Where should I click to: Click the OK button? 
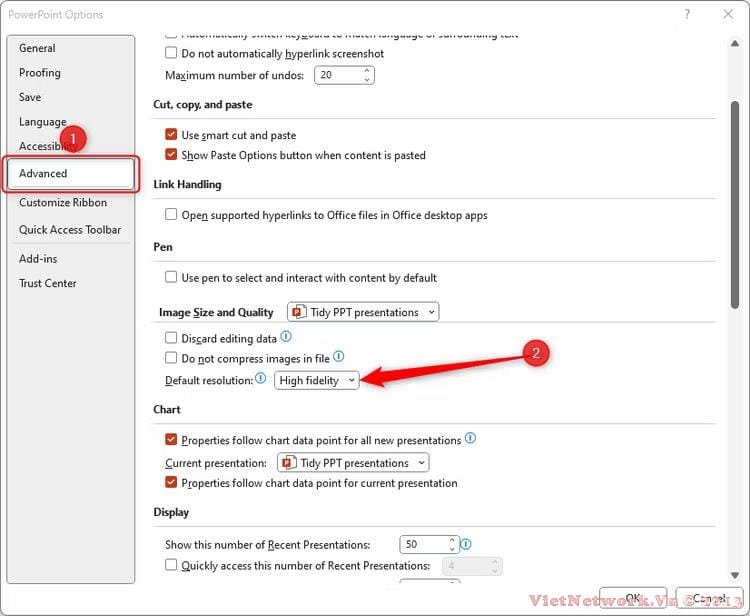pyautogui.click(x=633, y=598)
